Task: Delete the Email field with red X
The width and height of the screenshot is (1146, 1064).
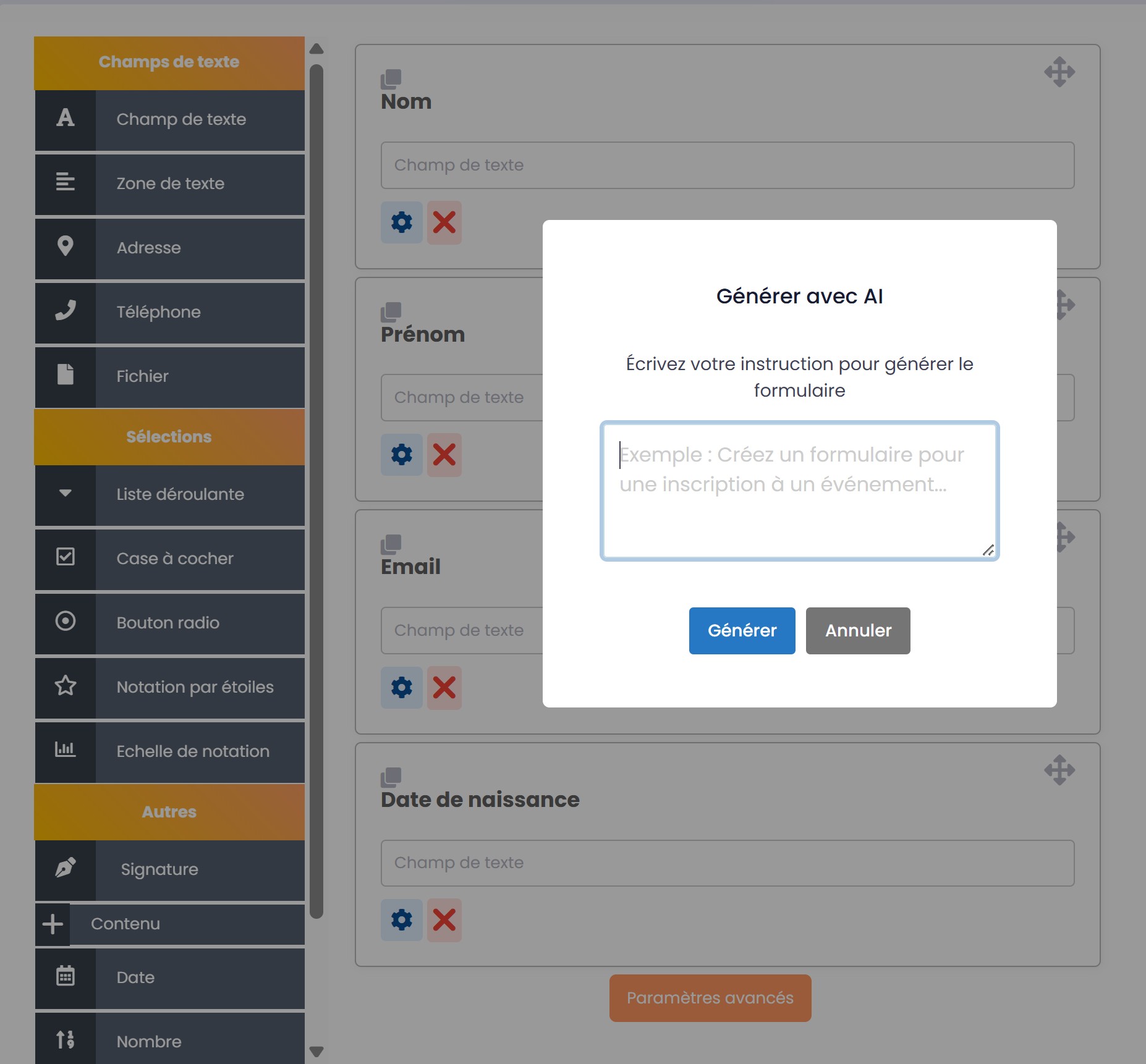Action: point(444,687)
